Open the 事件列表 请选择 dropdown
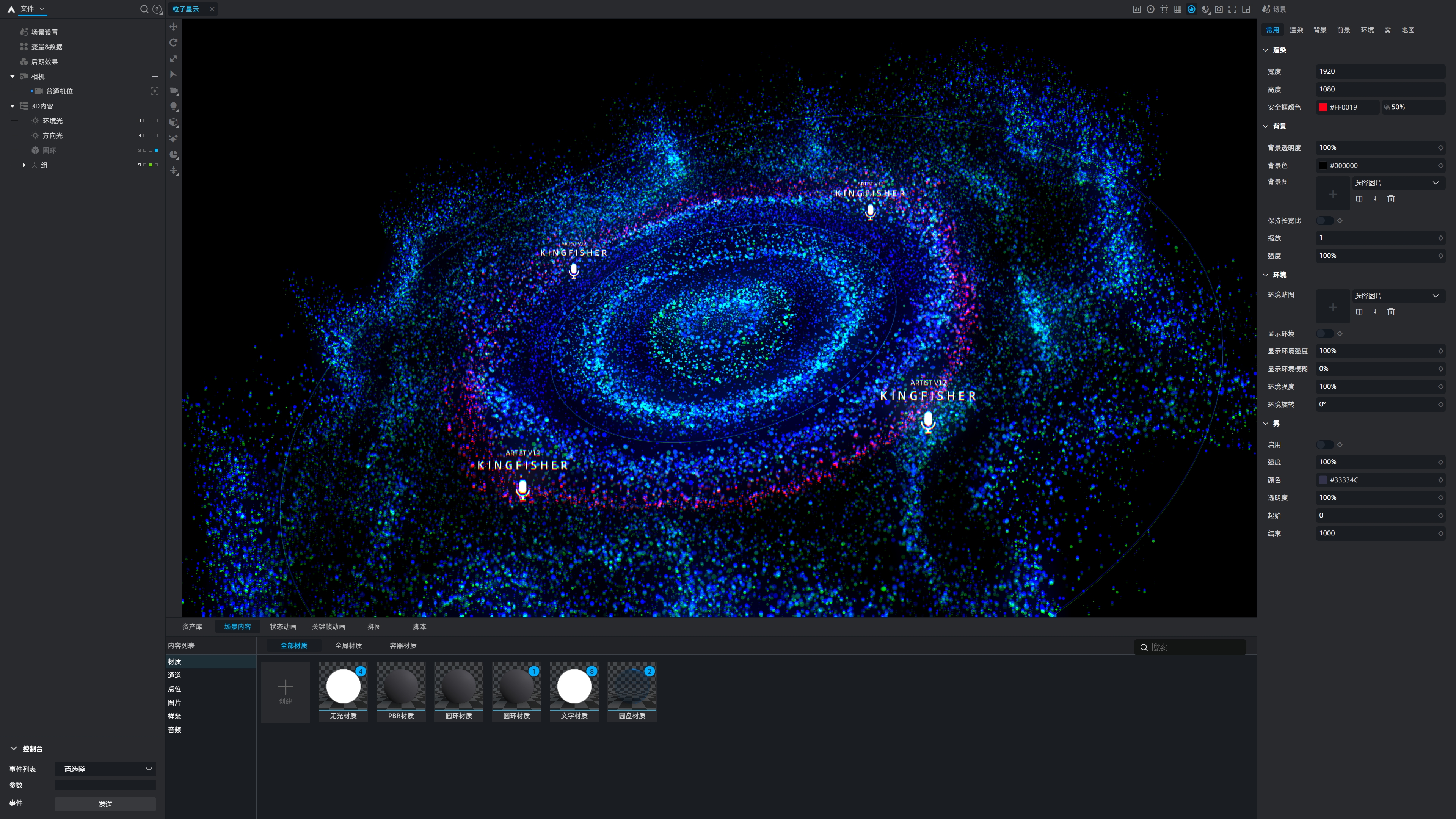Screen dimensions: 1456x819 pyautogui.click(x=105, y=769)
